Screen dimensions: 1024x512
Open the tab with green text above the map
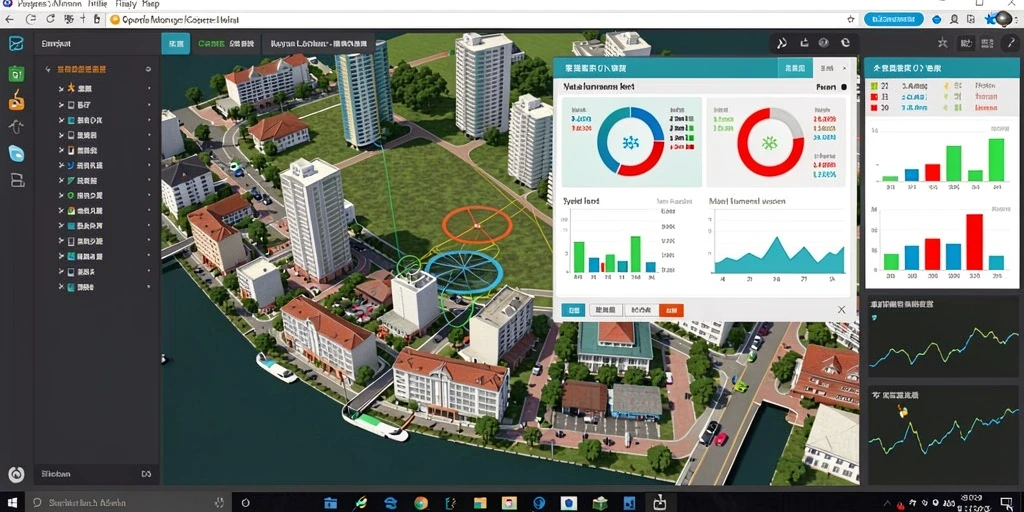point(226,44)
